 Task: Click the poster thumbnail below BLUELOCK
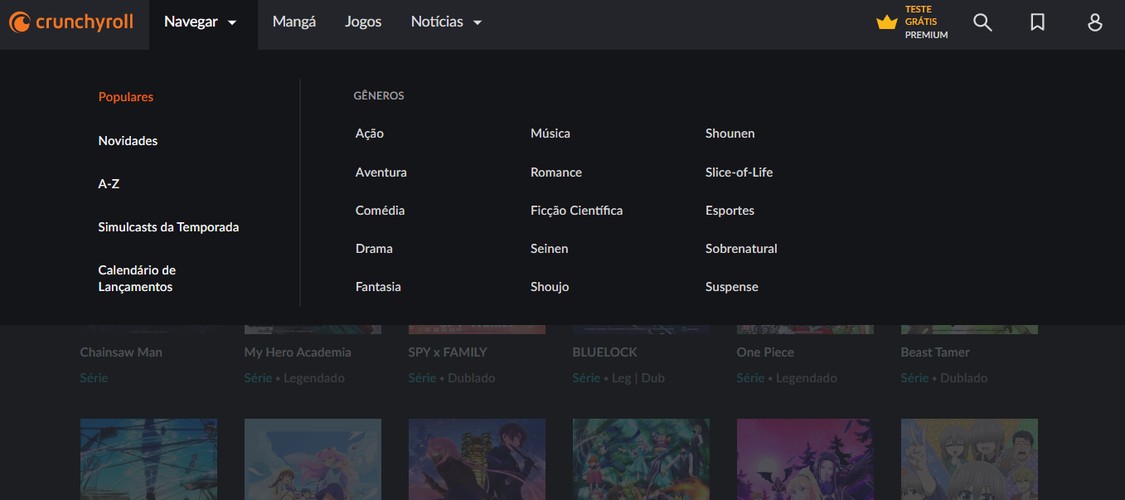click(641, 459)
